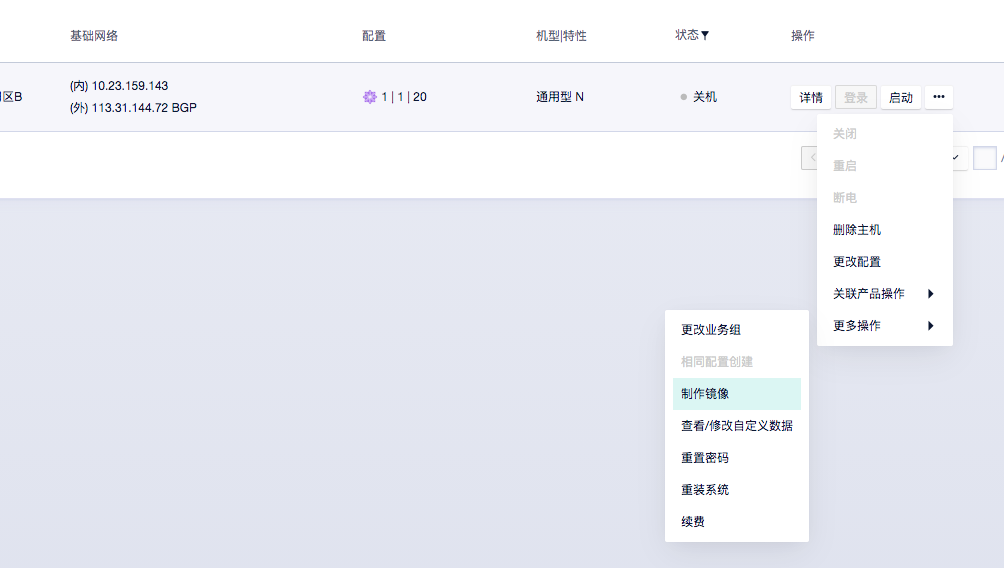Screen dimensions: 1004x568
Task: Click the three-dot more actions button
Action: (938, 97)
